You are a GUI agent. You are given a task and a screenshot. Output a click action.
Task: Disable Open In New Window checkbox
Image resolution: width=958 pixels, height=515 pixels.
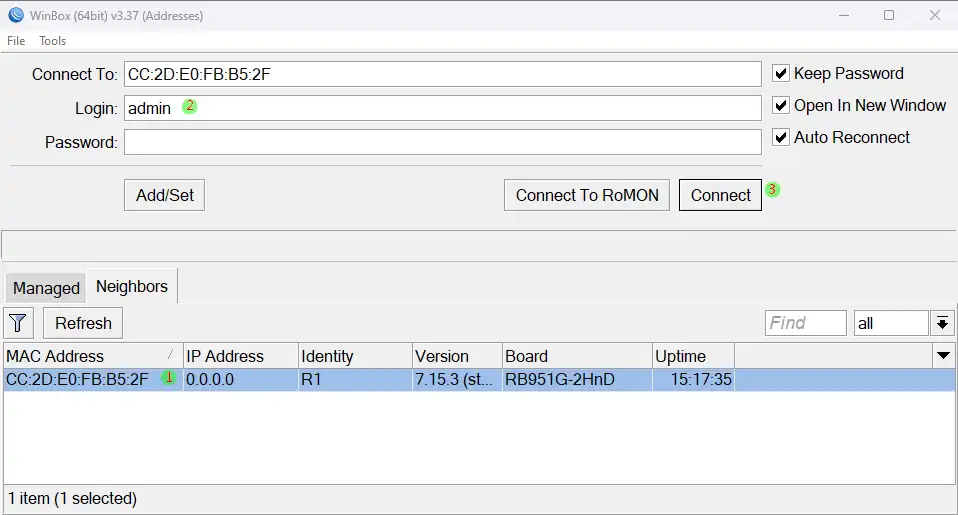pyautogui.click(x=782, y=106)
